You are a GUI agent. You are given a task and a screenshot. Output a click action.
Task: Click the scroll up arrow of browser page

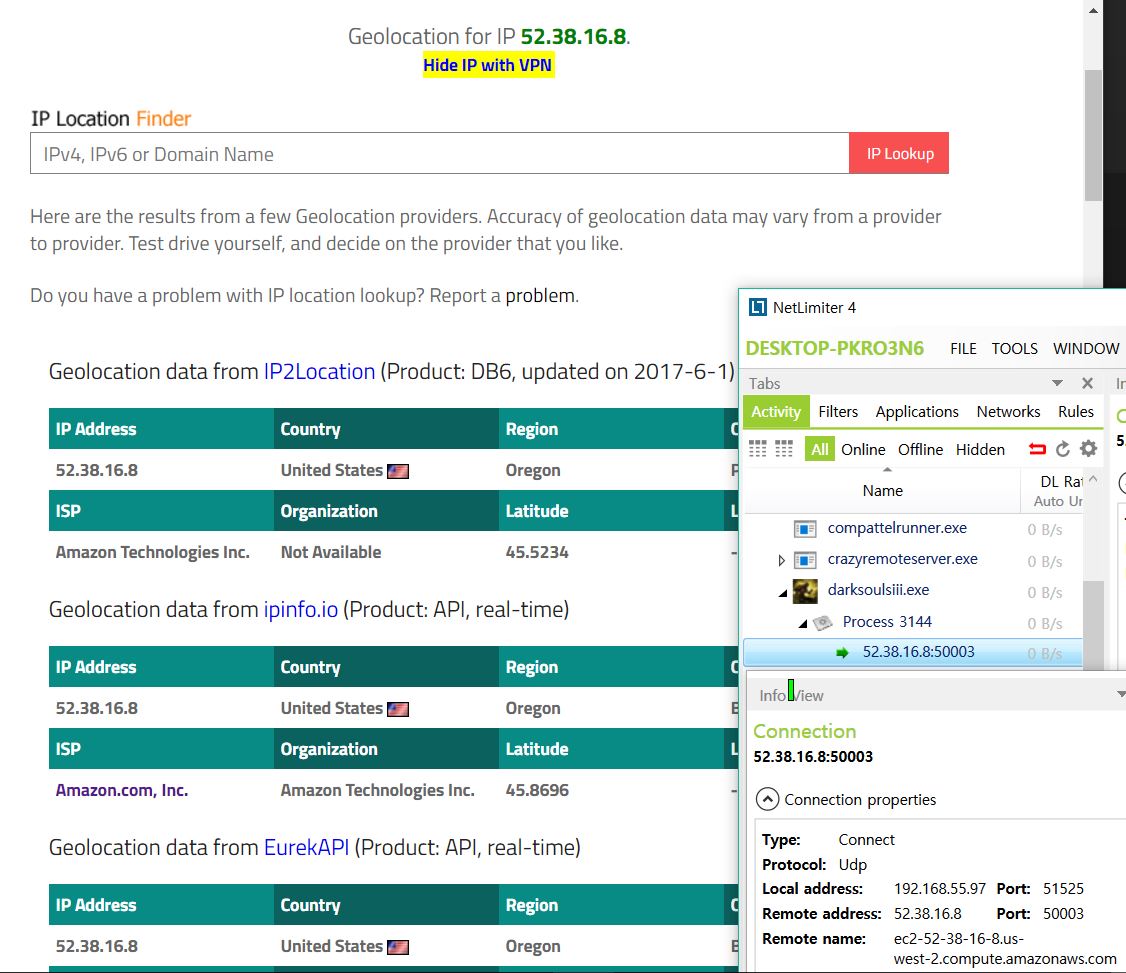coord(1093,10)
